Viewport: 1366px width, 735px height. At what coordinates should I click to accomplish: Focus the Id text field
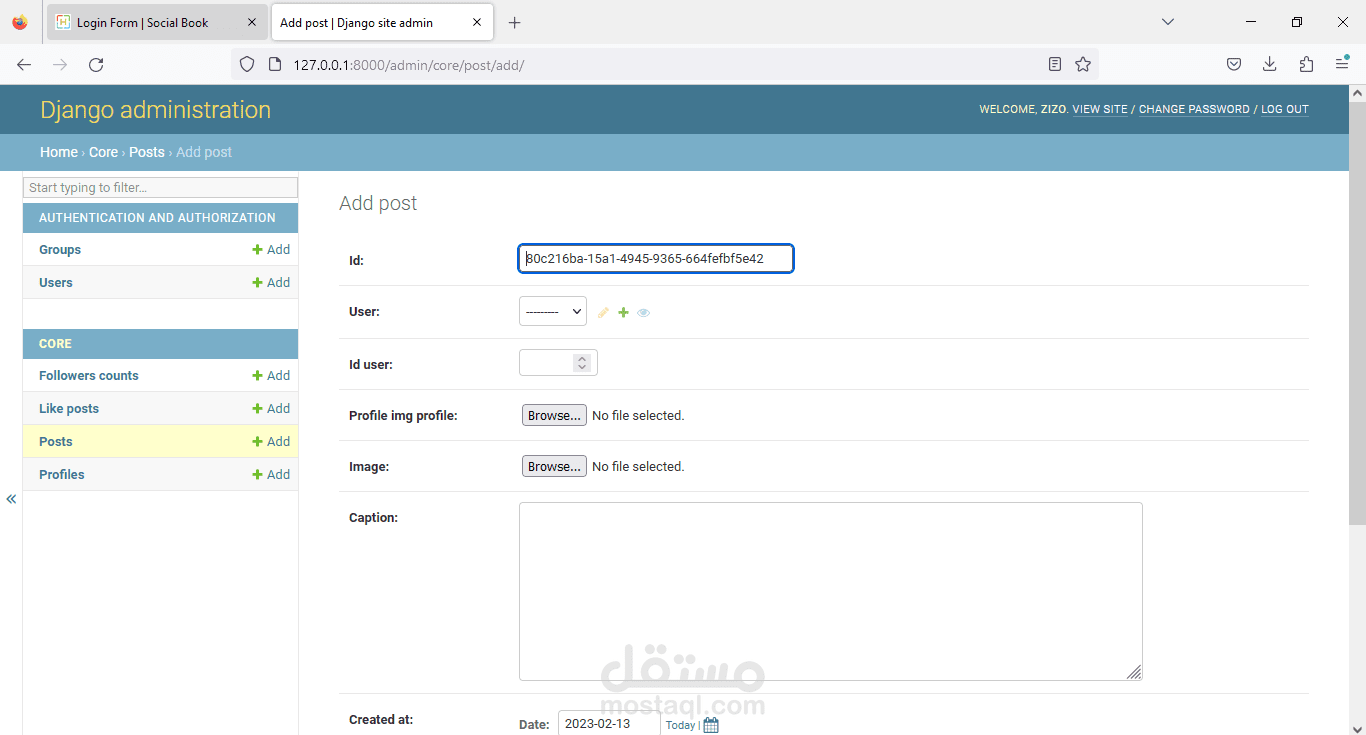(x=656, y=259)
